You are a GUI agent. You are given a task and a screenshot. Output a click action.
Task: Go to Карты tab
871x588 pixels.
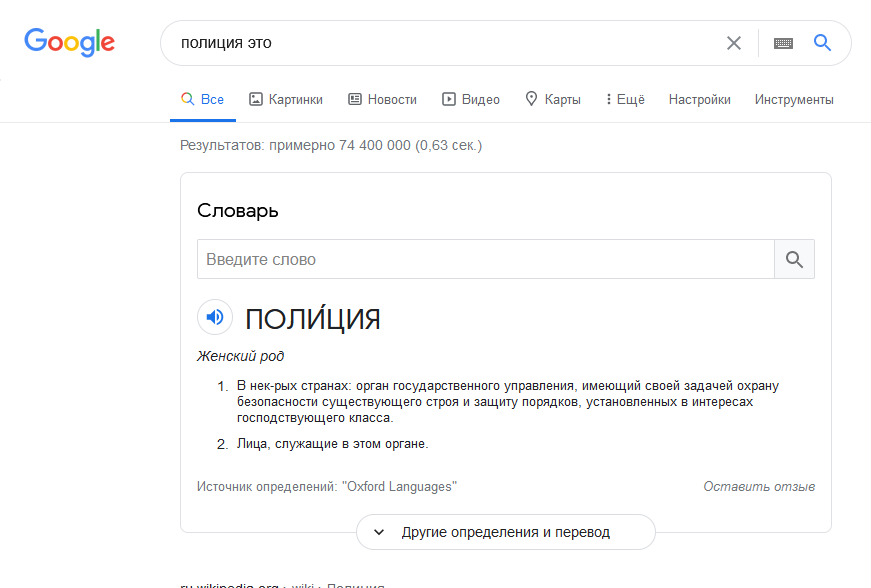coord(552,99)
